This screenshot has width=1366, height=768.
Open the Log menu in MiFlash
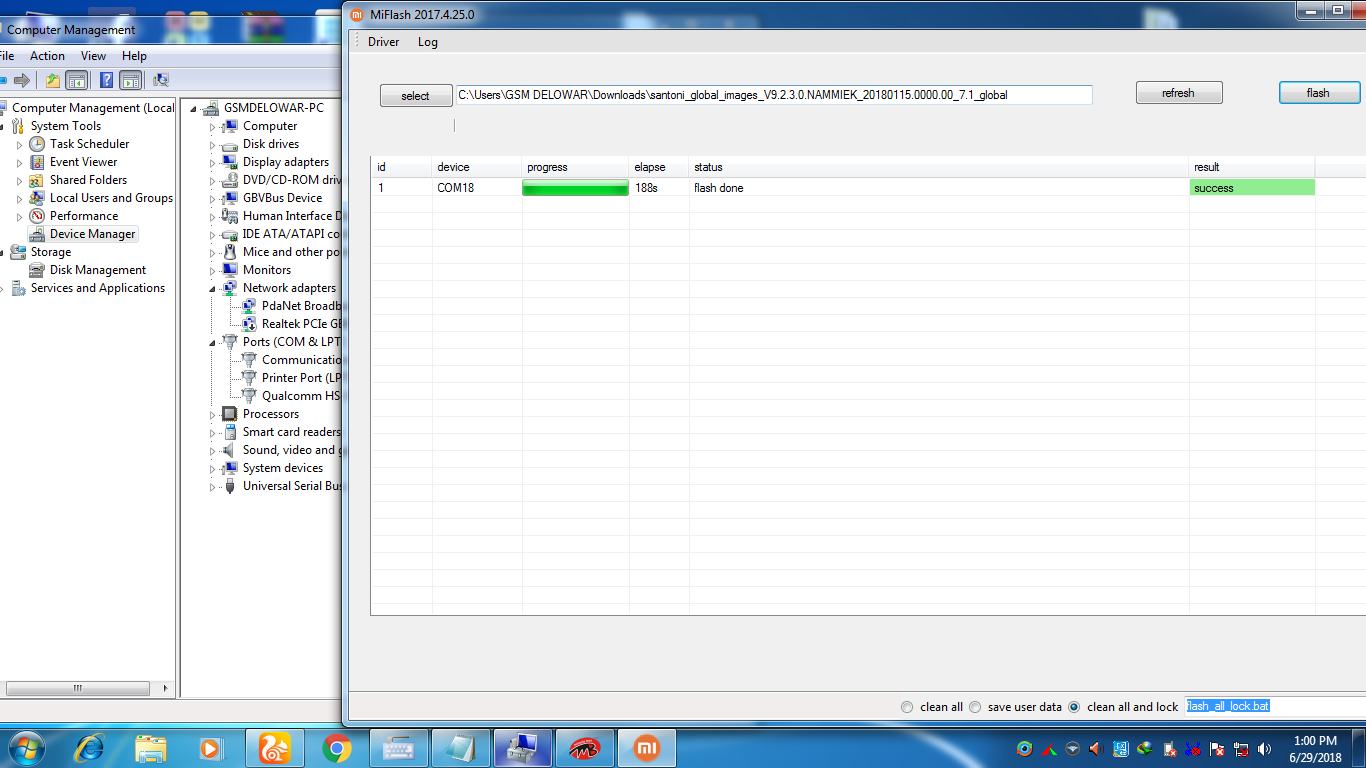428,42
